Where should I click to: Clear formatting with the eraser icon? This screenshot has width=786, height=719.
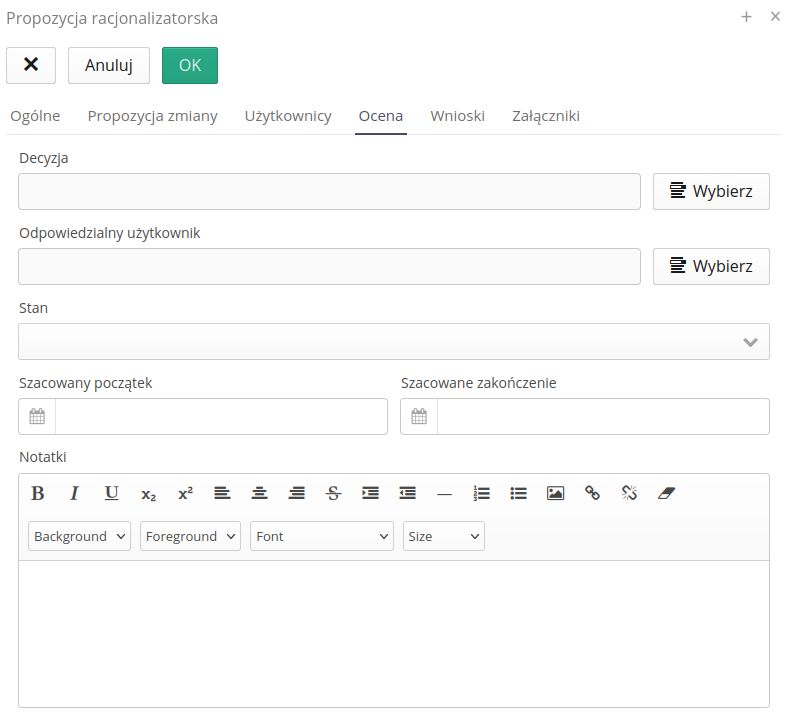coord(667,493)
